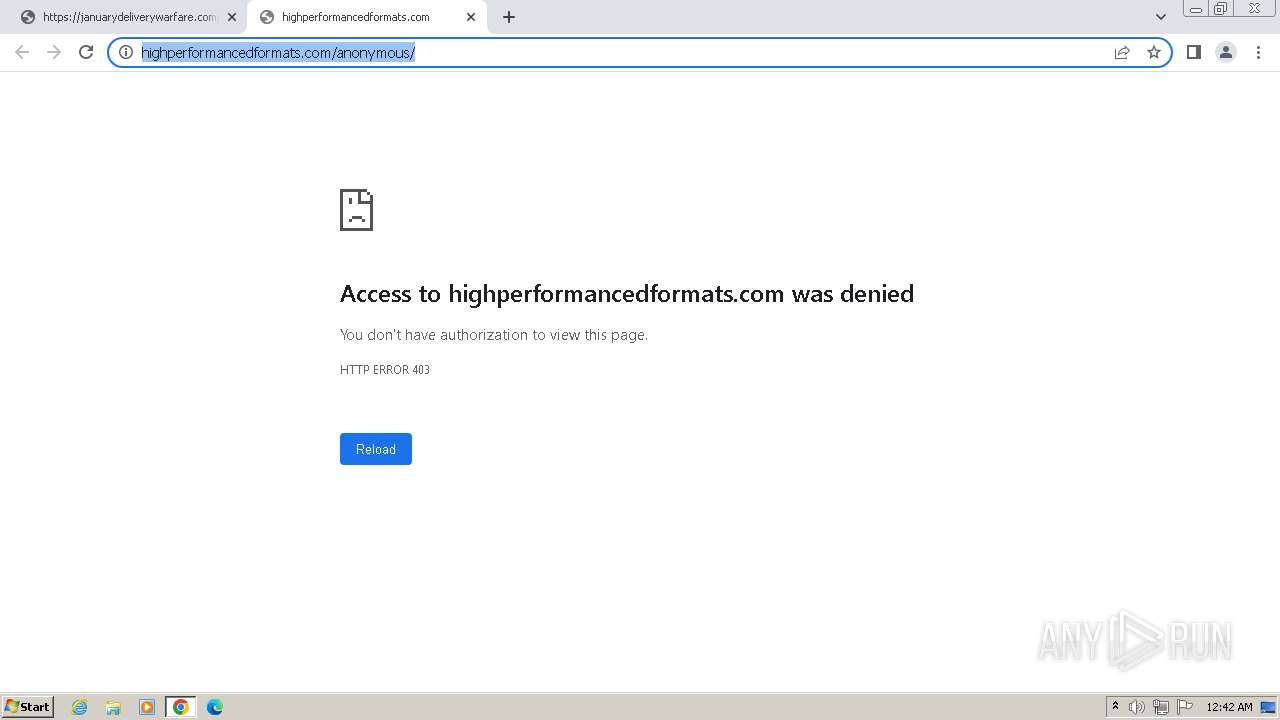Open Chrome's three-dot menu
This screenshot has height=720, width=1280.
(1258, 52)
